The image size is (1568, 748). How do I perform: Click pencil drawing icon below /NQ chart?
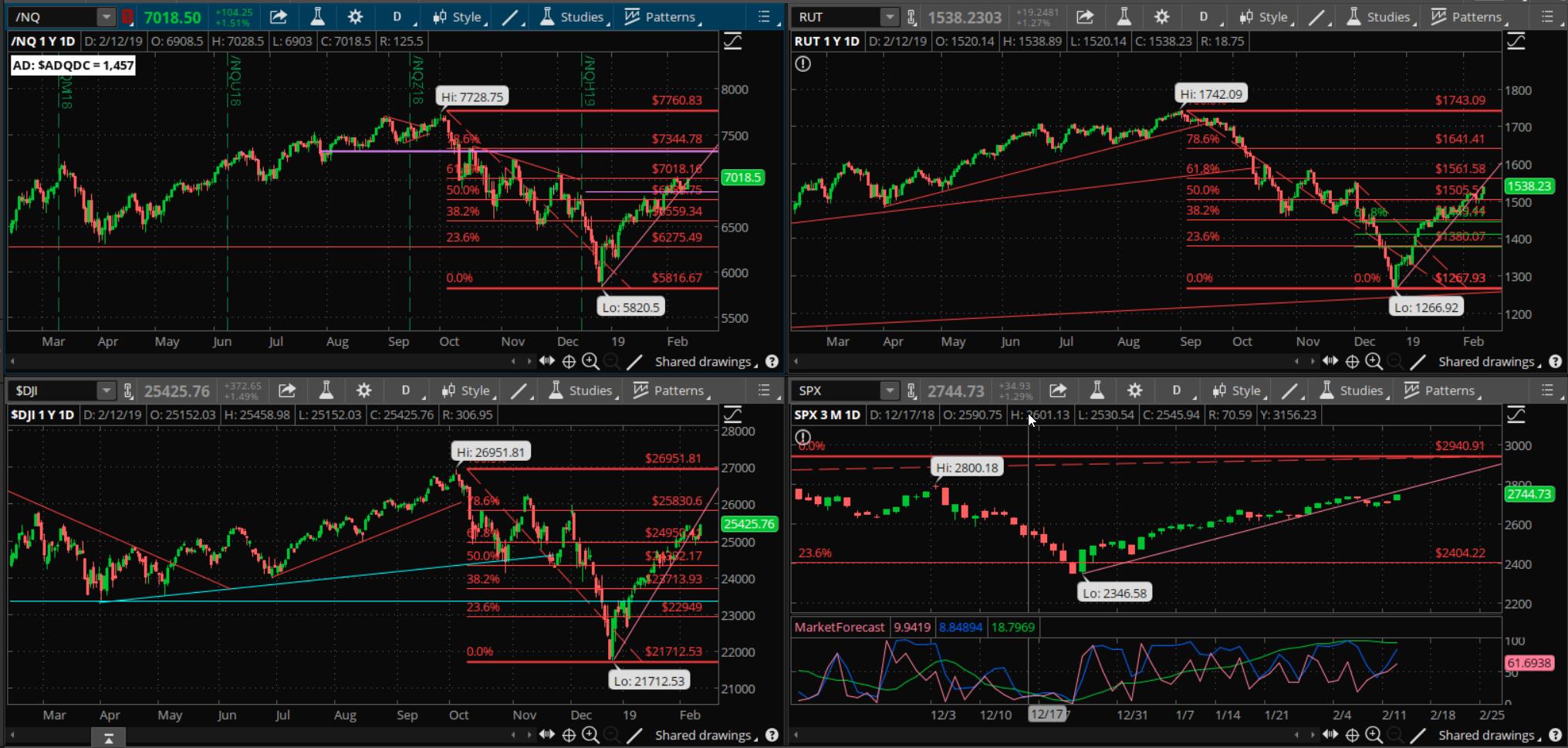tap(634, 361)
